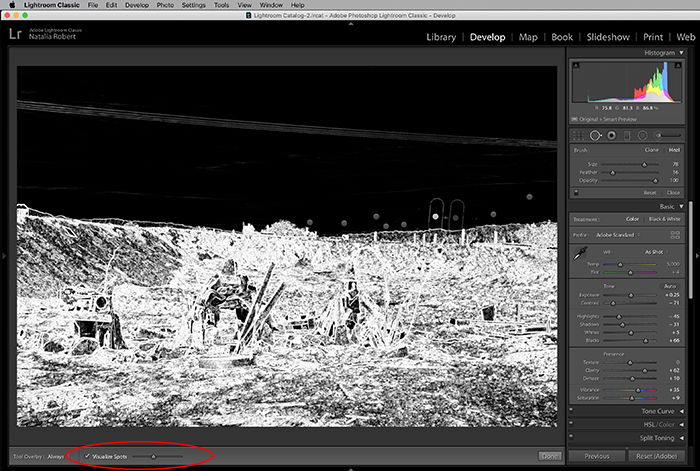Open the profile browser grid icon
The width and height of the screenshot is (700, 471).
click(x=674, y=234)
